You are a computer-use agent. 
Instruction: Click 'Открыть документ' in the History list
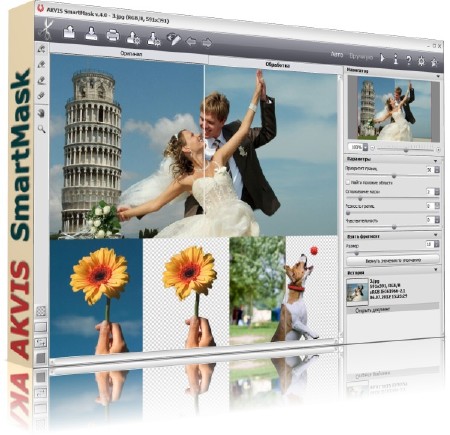coord(373,310)
